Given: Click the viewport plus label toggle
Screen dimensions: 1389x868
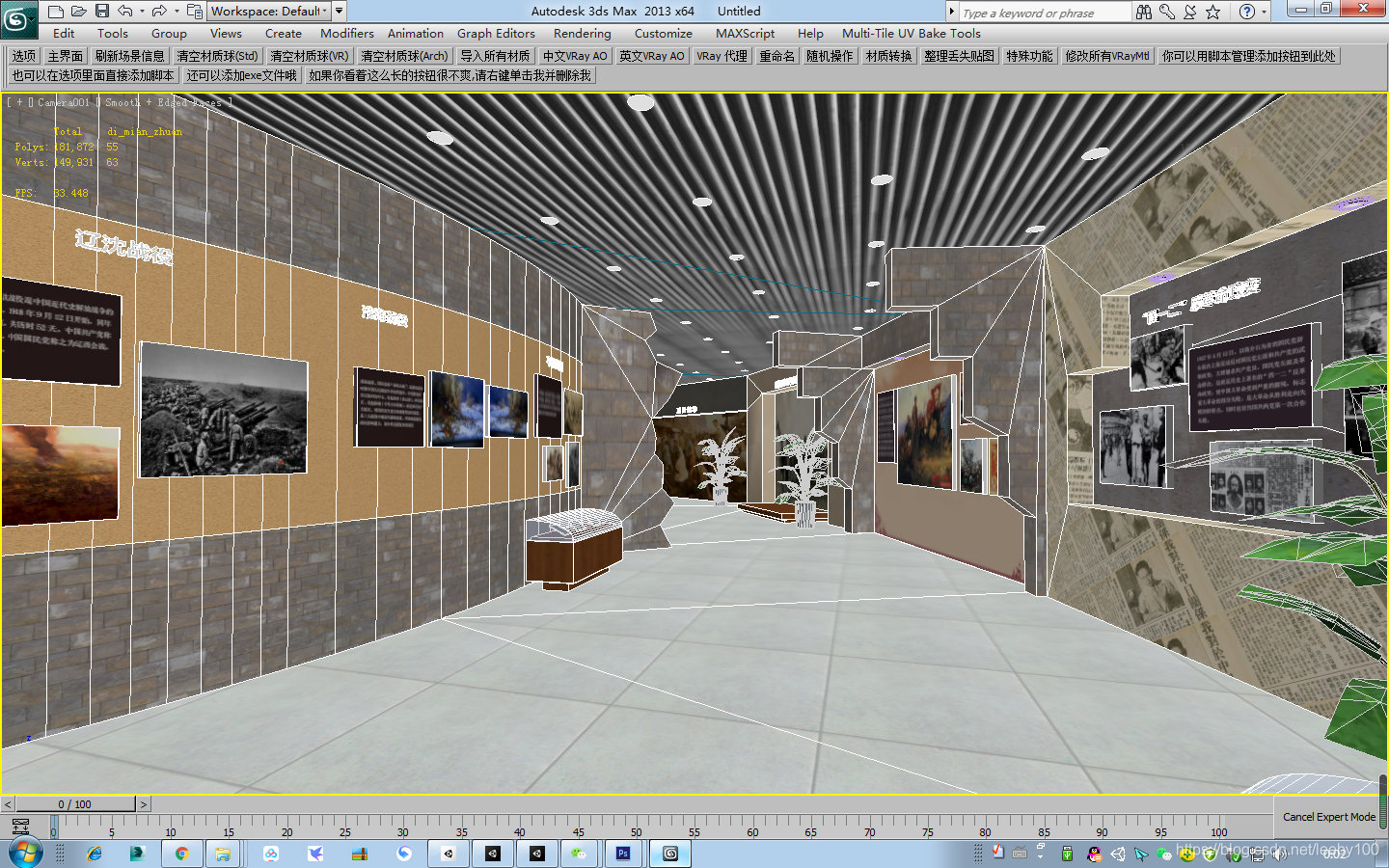Looking at the screenshot, I should point(19,102).
